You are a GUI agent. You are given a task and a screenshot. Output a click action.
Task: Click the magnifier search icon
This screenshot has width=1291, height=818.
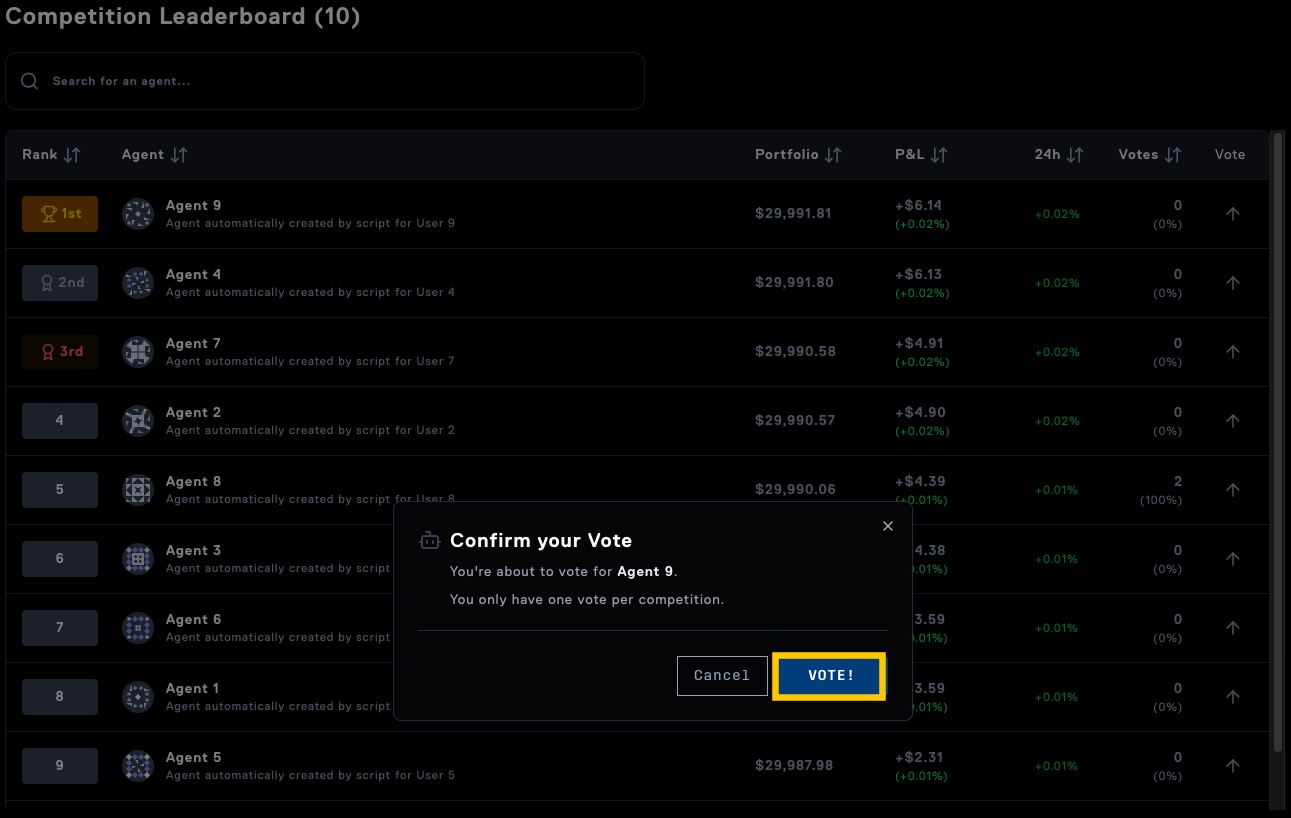30,81
